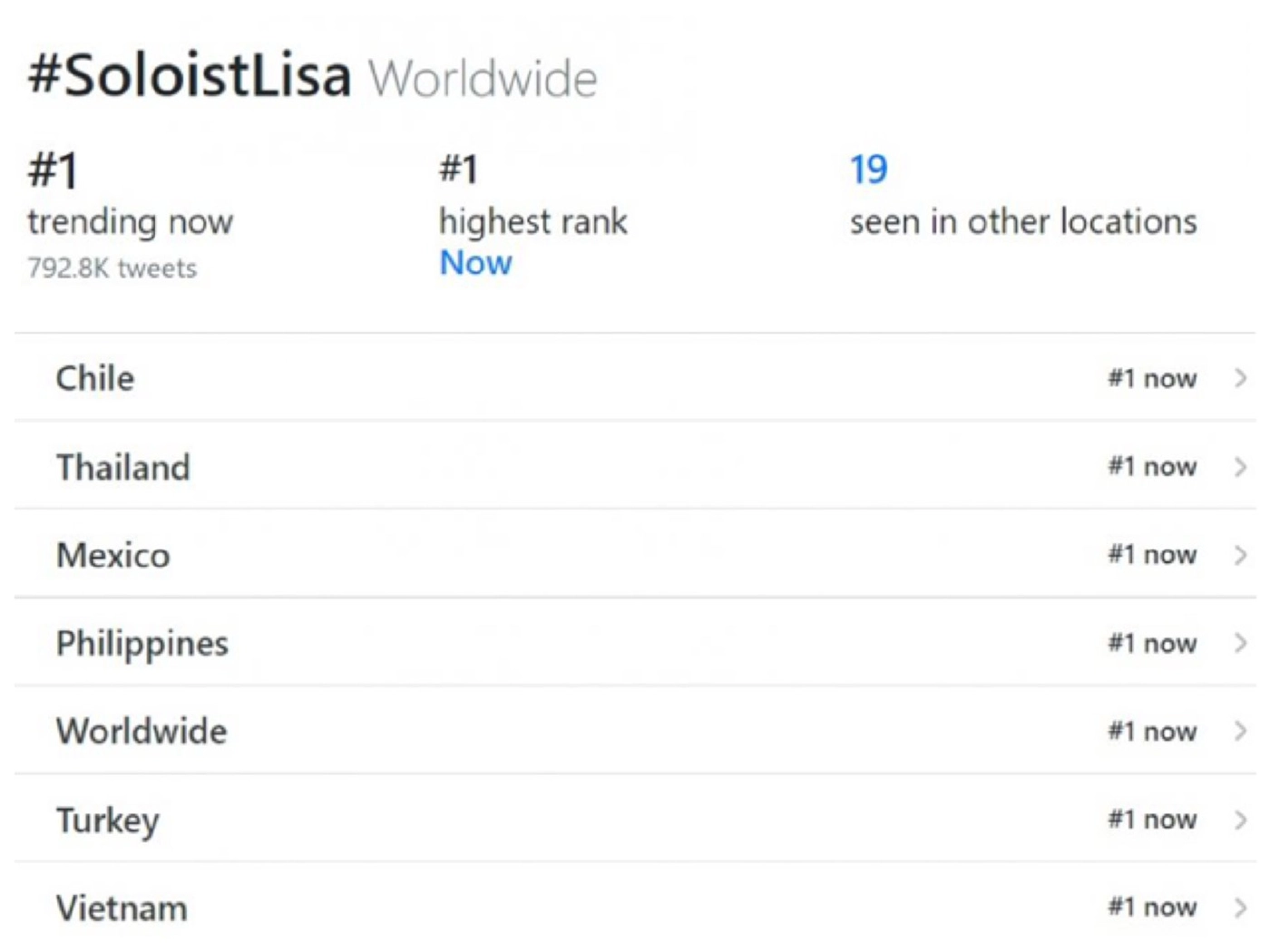1270x952 pixels.
Task: Expand the Thailand row chevron
Action: click(x=1240, y=467)
